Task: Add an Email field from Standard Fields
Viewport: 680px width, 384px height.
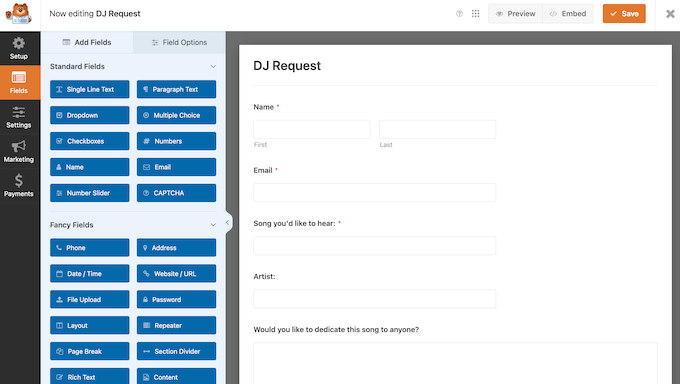Action: coord(176,167)
